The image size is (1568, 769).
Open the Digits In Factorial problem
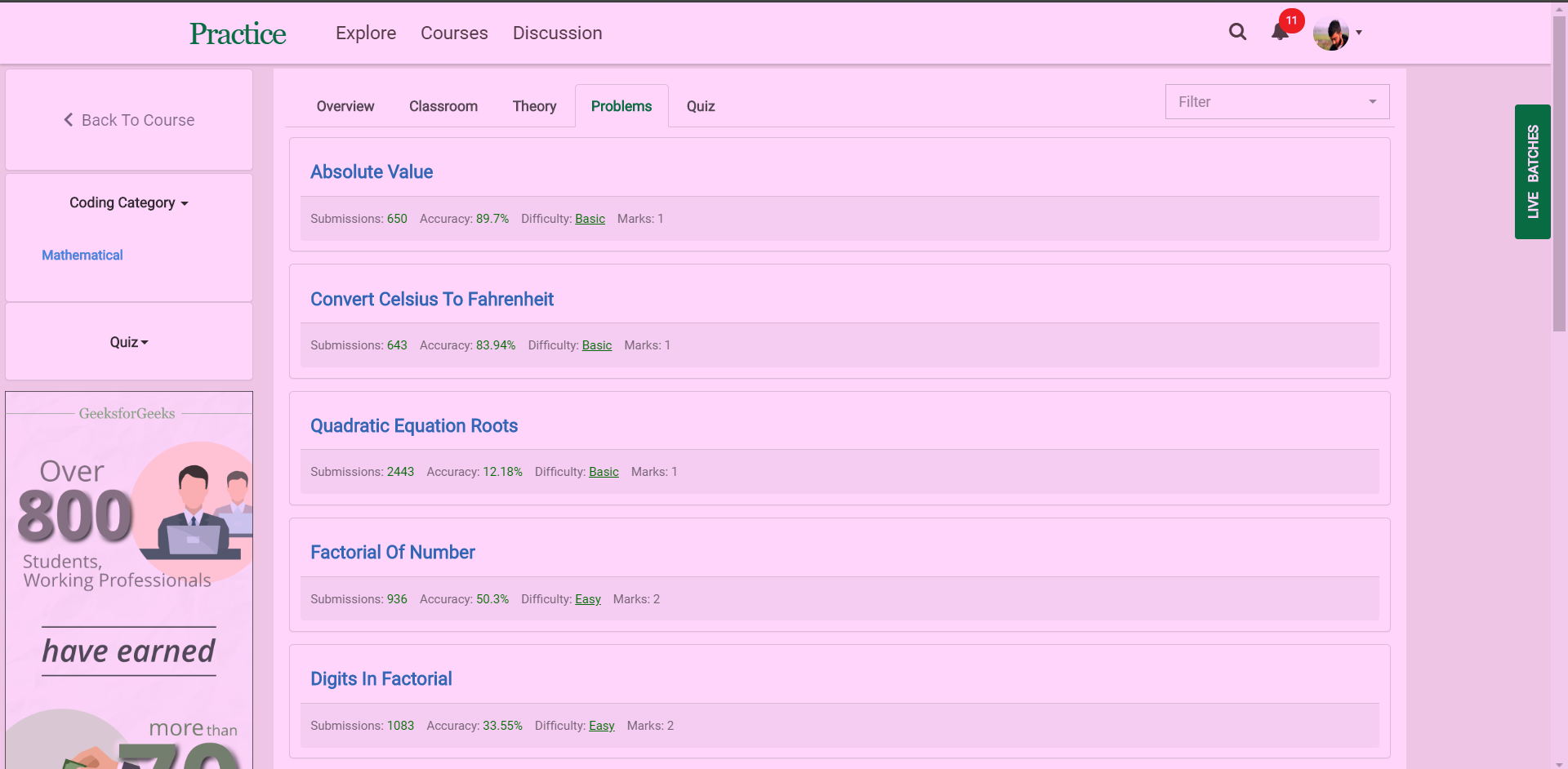pos(381,679)
